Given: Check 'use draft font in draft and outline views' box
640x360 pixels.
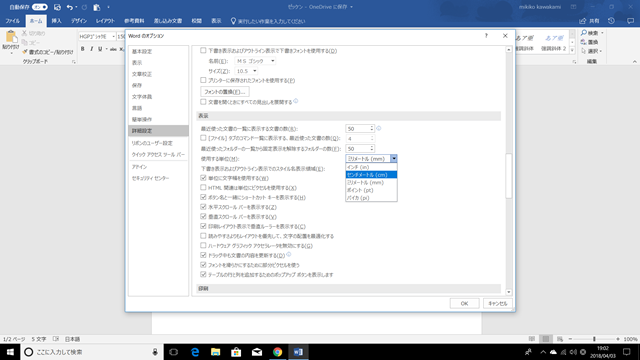Looking at the screenshot, I should [x=203, y=51].
